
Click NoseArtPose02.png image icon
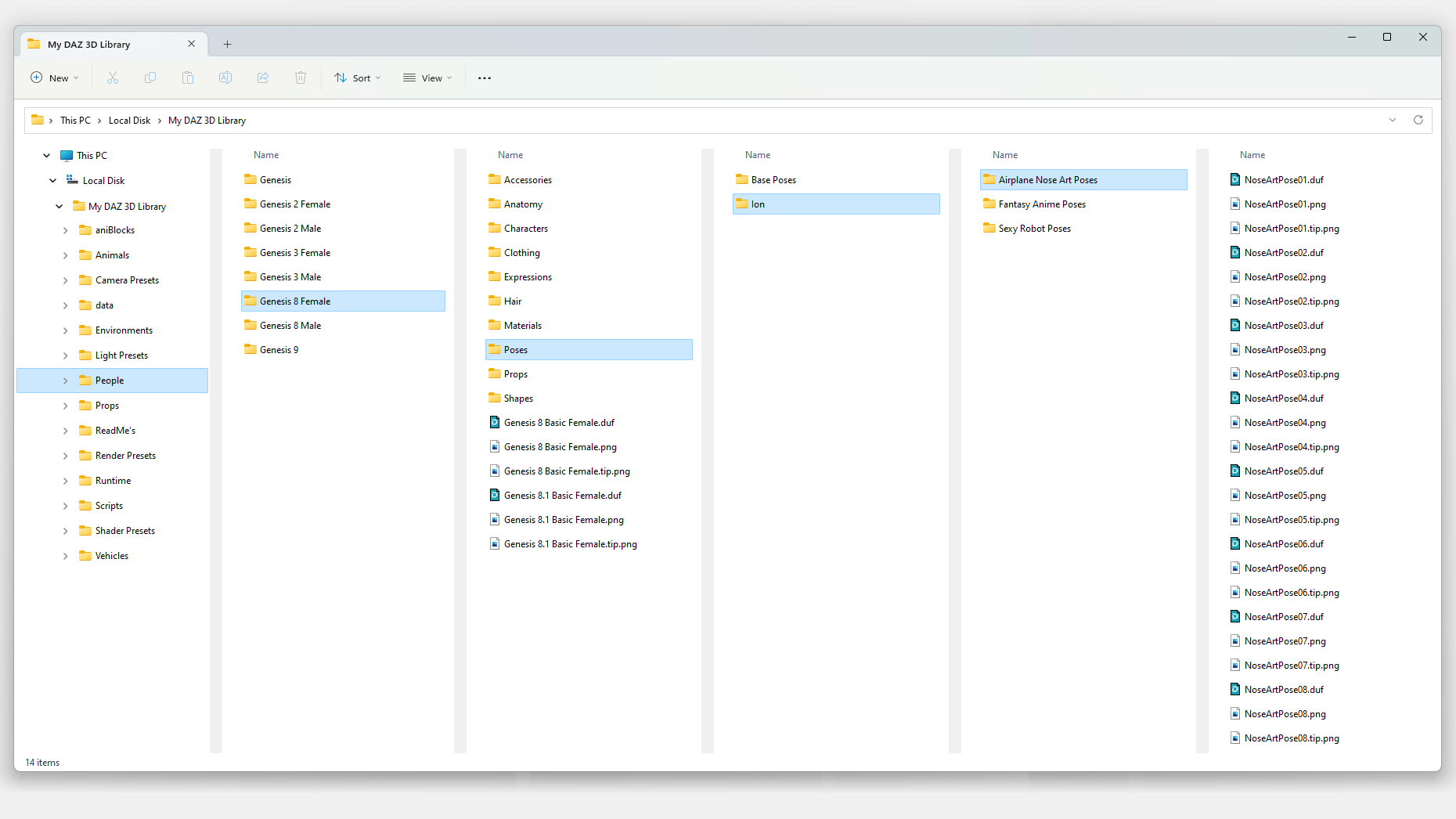[1235, 276]
